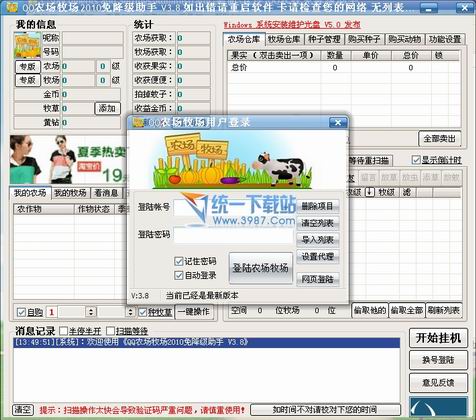The width and height of the screenshot is (476, 420).
Task: Click the app icon in main title bar
Action: [13, 7]
